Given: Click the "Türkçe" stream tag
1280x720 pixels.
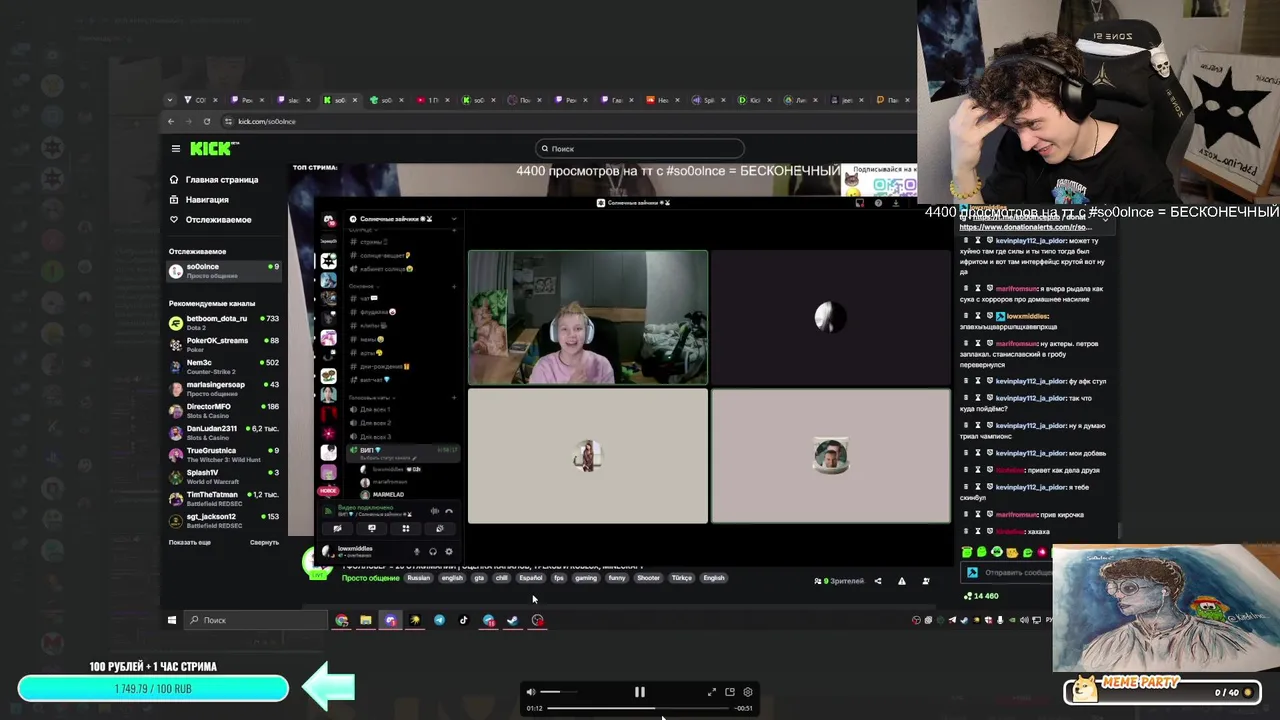Looking at the screenshot, I should tap(682, 578).
